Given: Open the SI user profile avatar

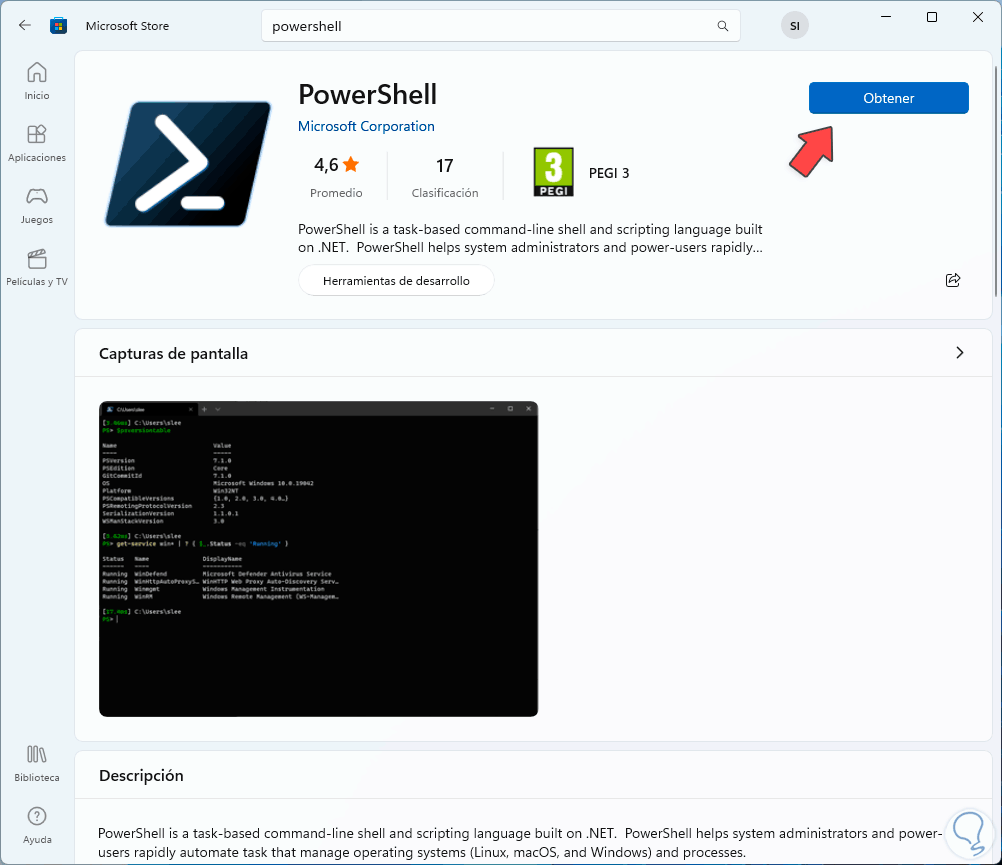Looking at the screenshot, I should (794, 26).
